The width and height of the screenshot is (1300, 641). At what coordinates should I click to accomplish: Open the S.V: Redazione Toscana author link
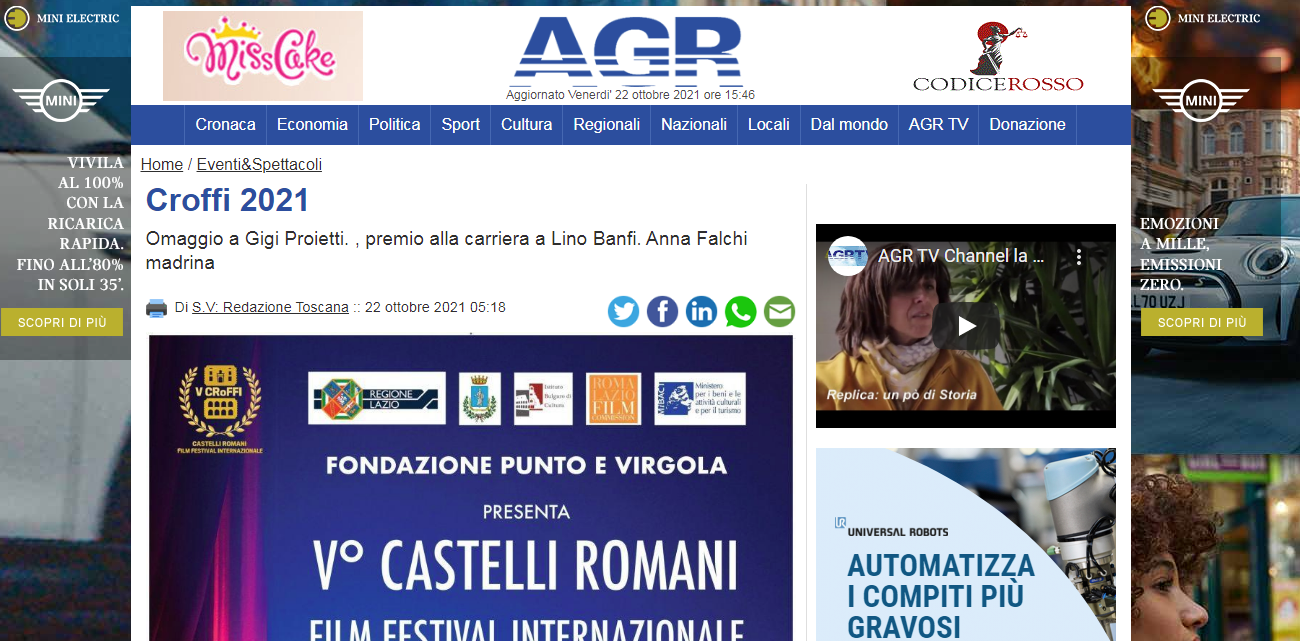click(270, 307)
